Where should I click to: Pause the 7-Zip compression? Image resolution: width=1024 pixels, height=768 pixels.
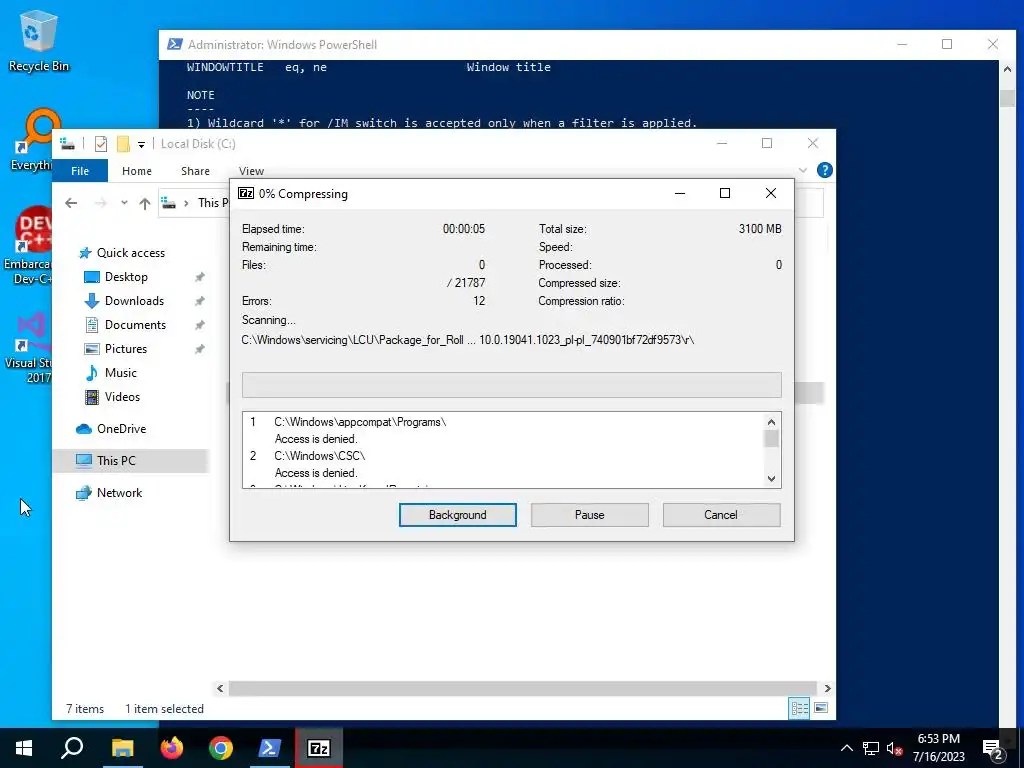click(x=589, y=515)
